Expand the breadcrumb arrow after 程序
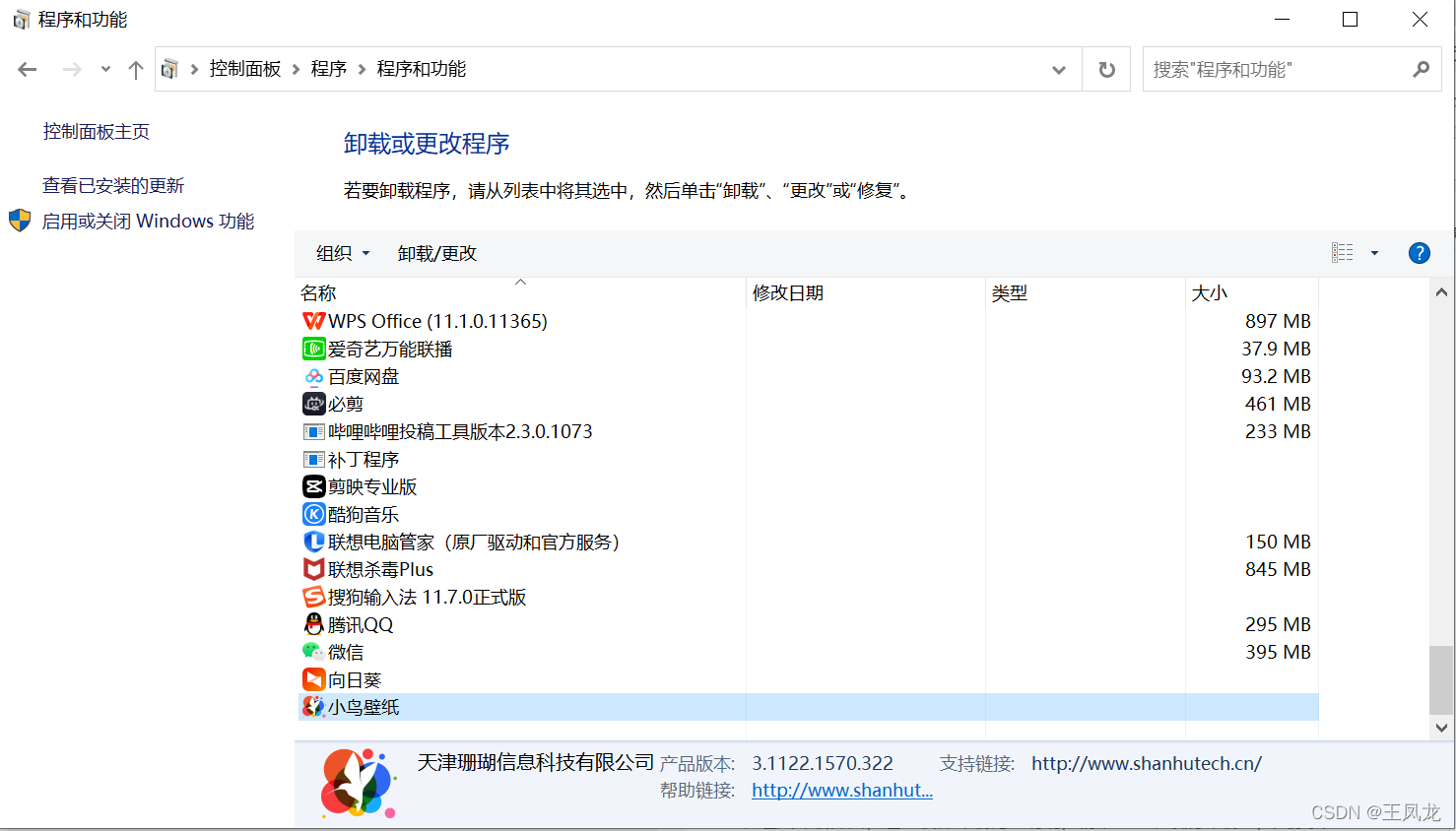This screenshot has height=831, width=1456. click(x=362, y=69)
